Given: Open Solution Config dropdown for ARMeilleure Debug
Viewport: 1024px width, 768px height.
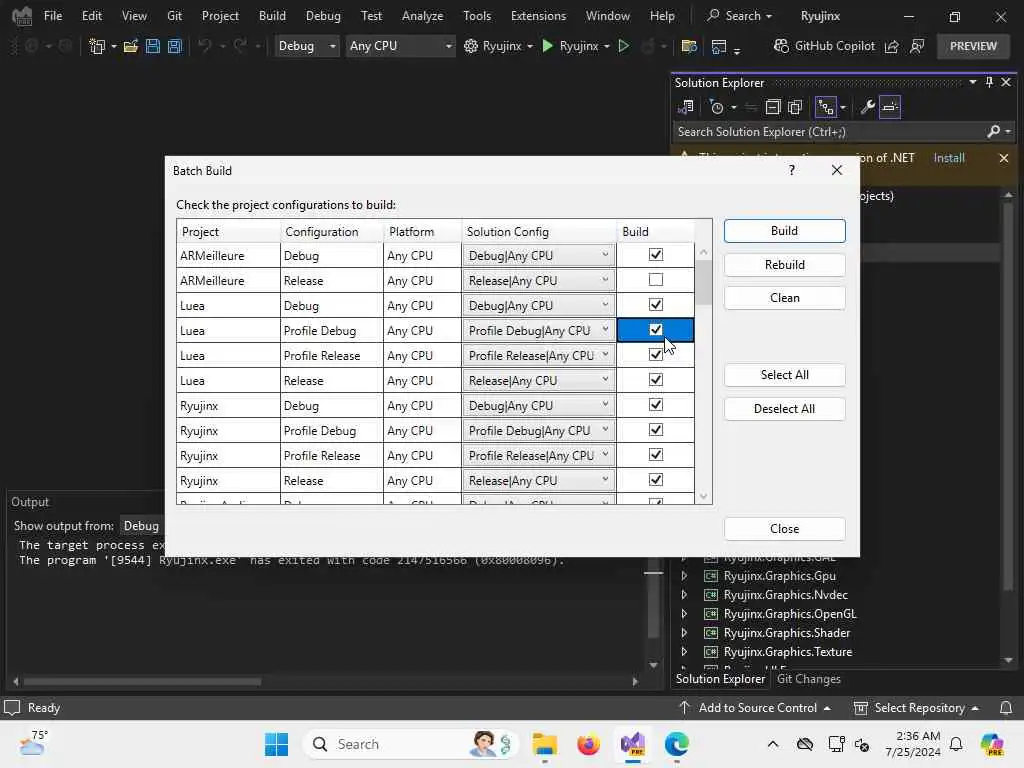Looking at the screenshot, I should pos(538,255).
